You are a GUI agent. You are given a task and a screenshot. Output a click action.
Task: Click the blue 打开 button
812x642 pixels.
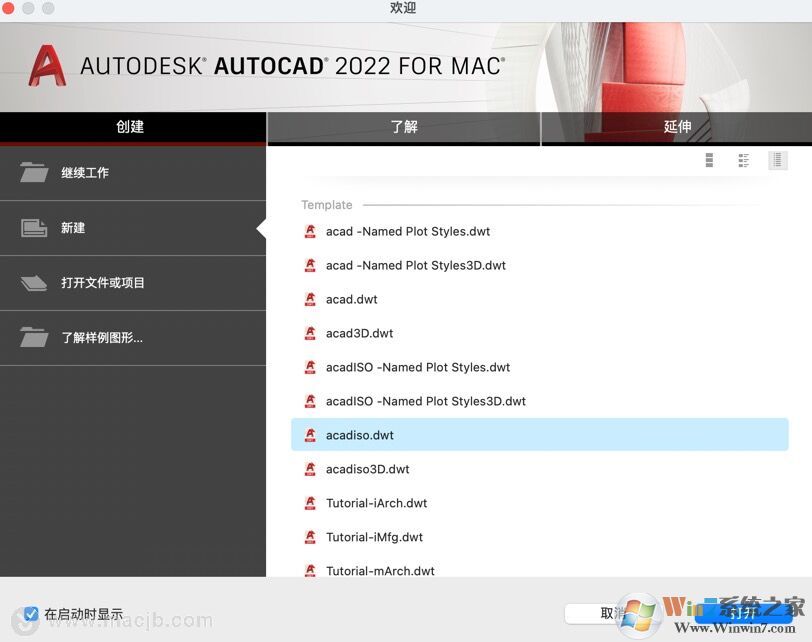tap(743, 613)
